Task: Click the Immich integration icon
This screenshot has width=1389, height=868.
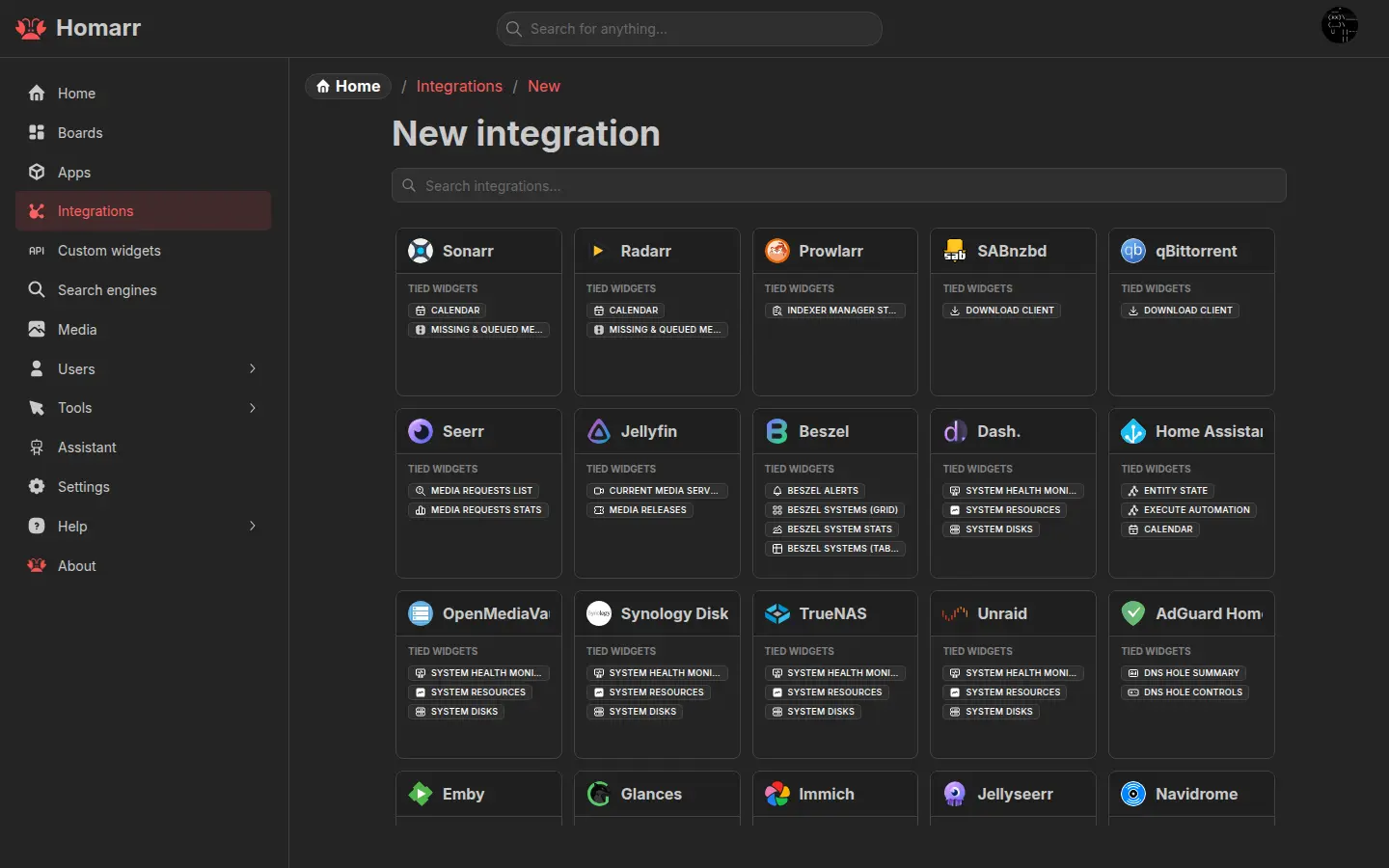Action: [x=777, y=794]
